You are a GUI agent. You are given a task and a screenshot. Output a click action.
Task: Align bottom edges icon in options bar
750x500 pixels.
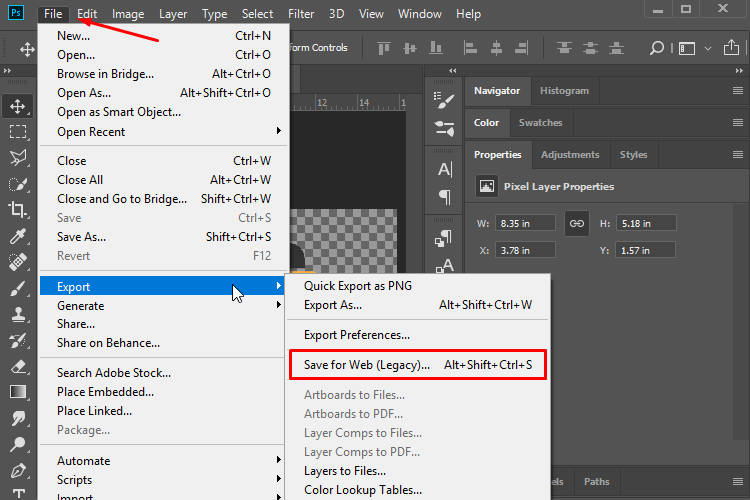point(436,48)
